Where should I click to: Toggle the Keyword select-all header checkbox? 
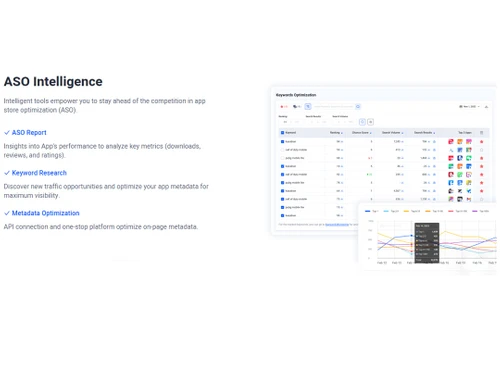coord(282,133)
